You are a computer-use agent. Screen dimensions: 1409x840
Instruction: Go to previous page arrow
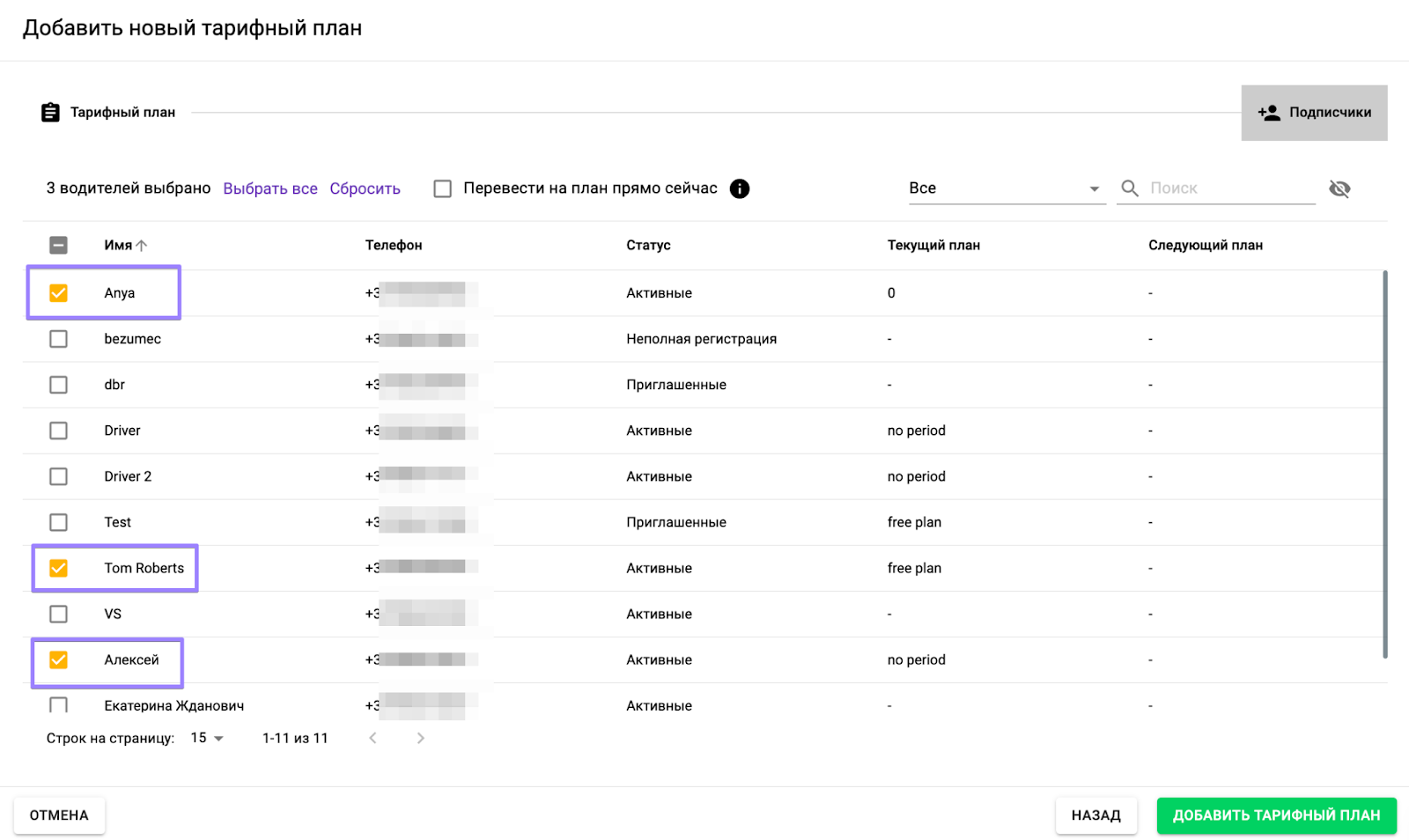pos(373,738)
